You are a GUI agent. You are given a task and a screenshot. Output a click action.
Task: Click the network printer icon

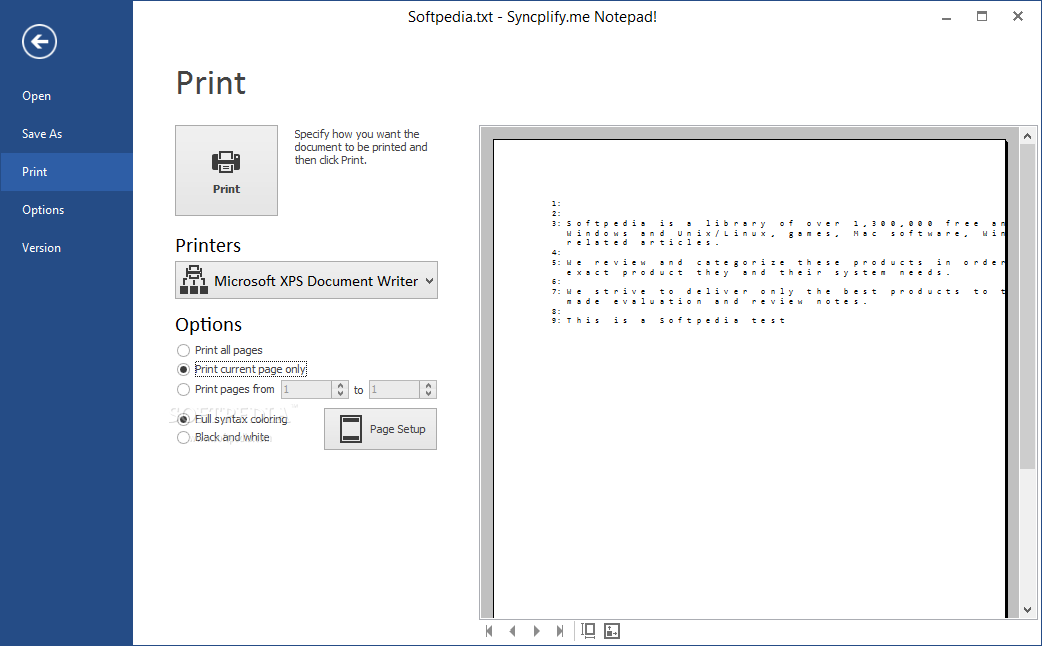pos(193,280)
